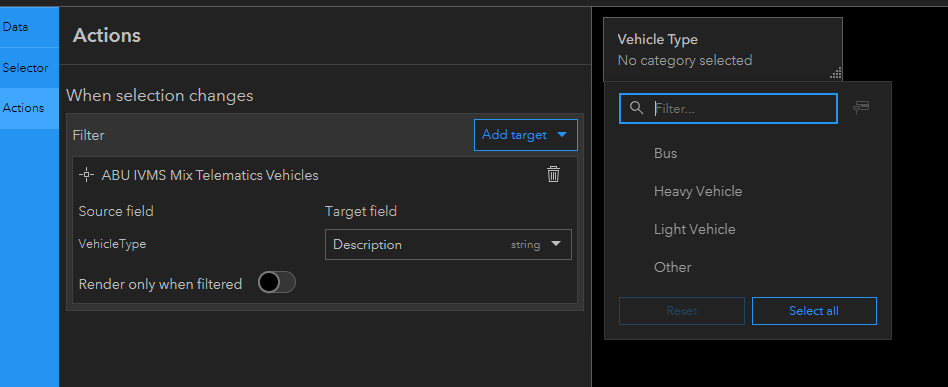The height and width of the screenshot is (387, 948).
Task: Click the When selection changes heading
Action: (160, 96)
